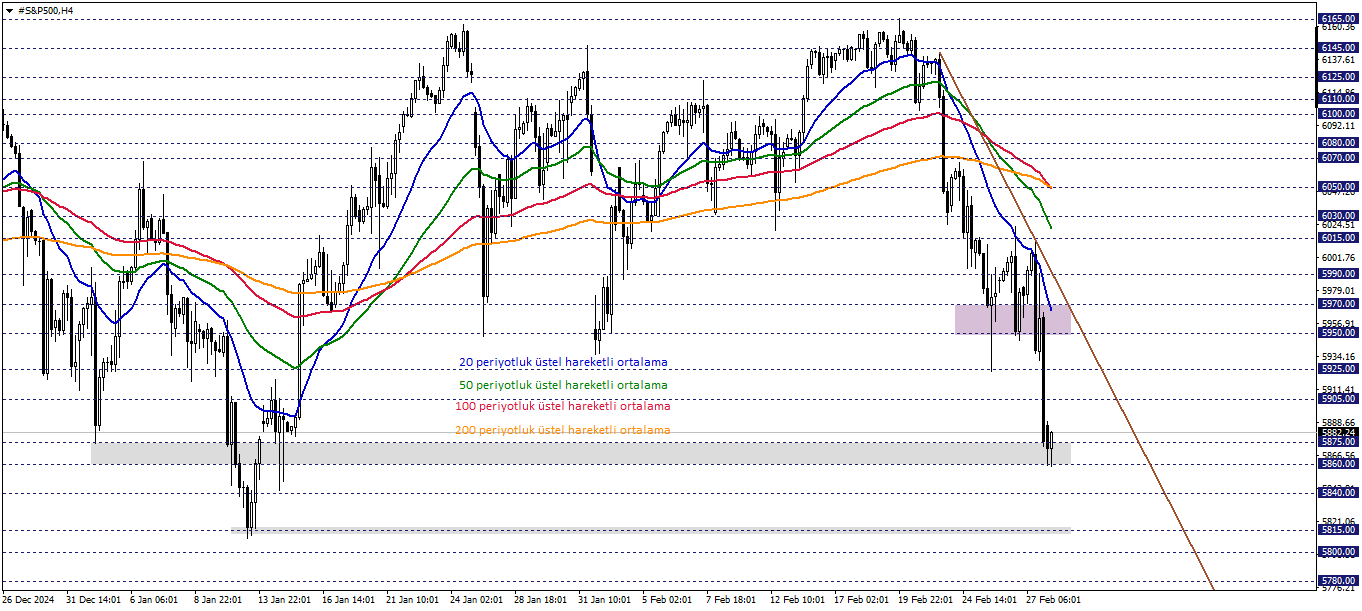Click the 6050.00 price level label
The width and height of the screenshot is (1362, 611).
[x=1338, y=187]
